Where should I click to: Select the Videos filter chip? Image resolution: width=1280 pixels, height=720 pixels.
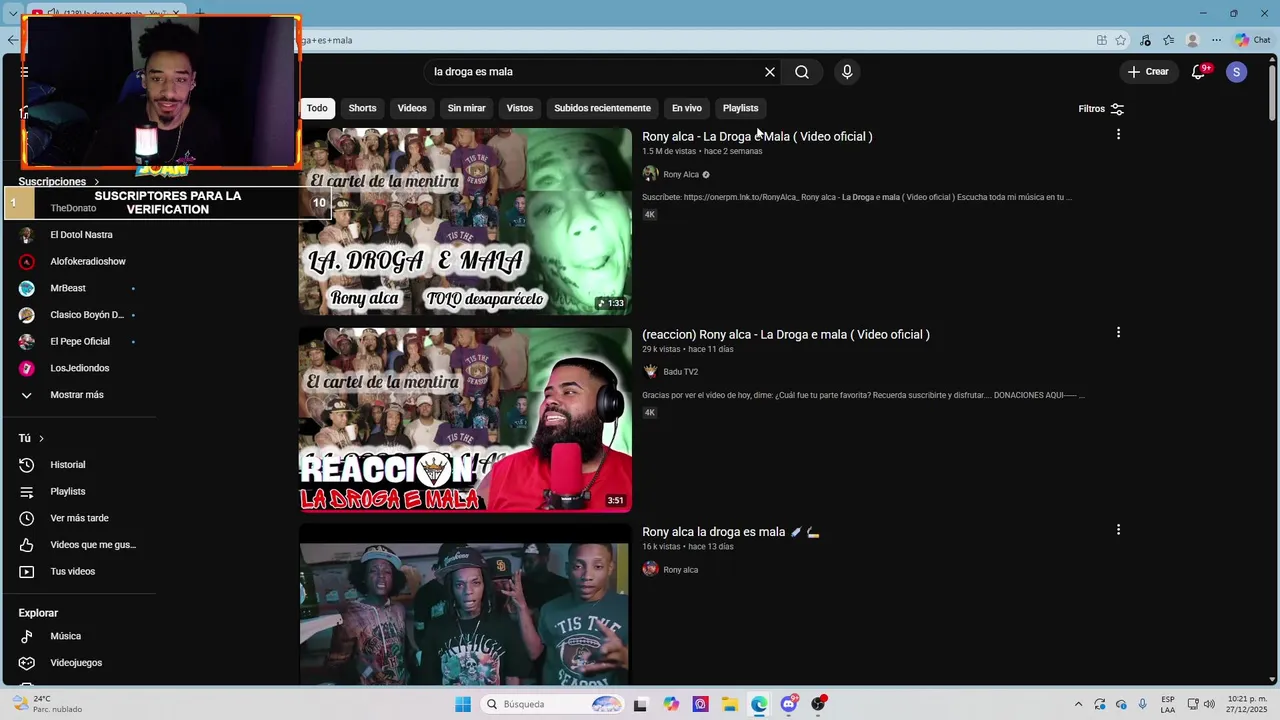point(412,108)
